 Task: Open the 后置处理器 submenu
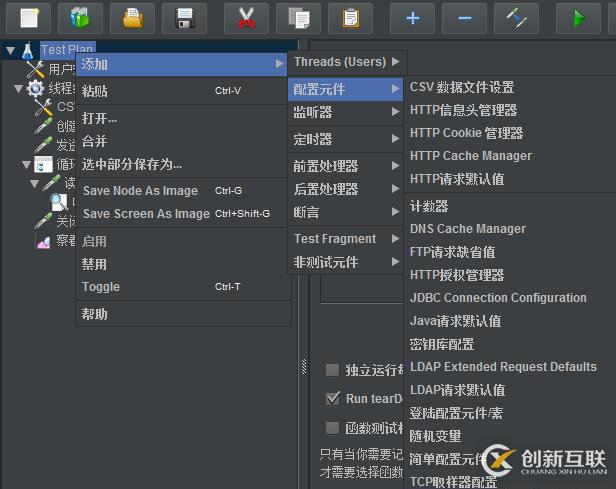346,189
